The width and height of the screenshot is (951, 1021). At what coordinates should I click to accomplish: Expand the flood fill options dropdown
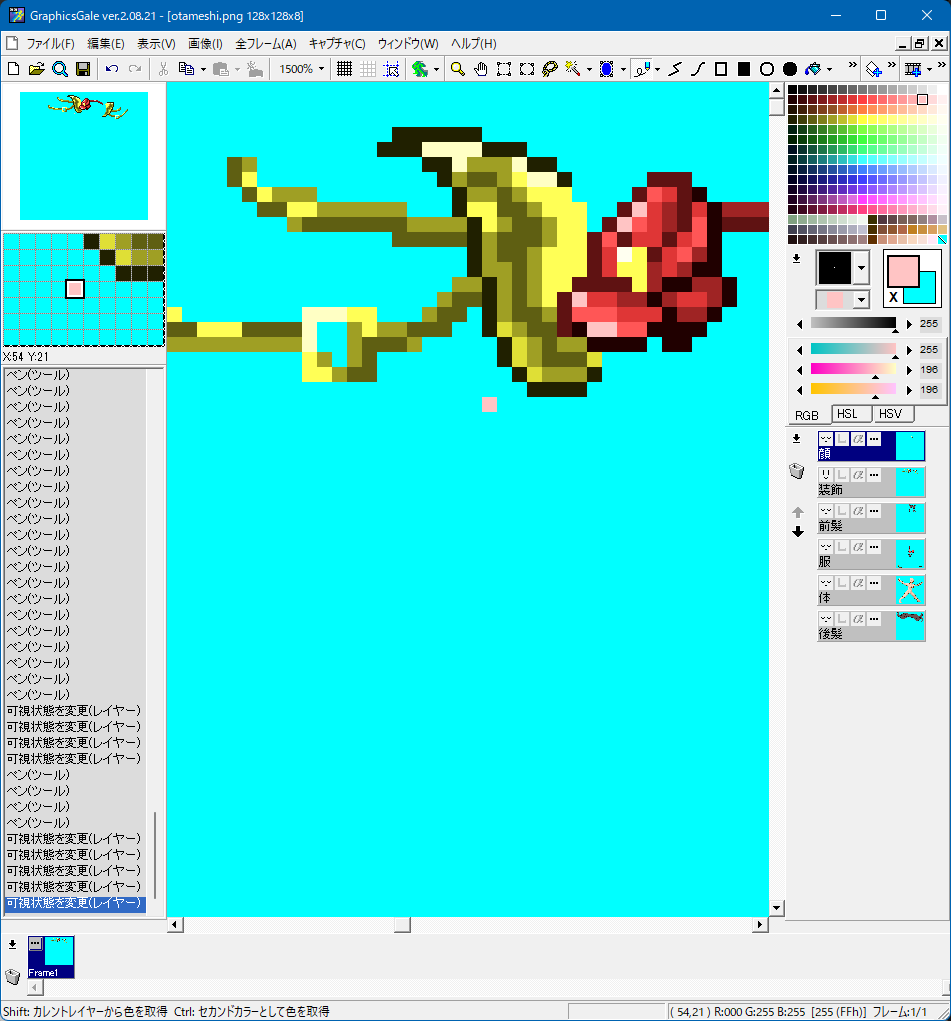tap(829, 69)
